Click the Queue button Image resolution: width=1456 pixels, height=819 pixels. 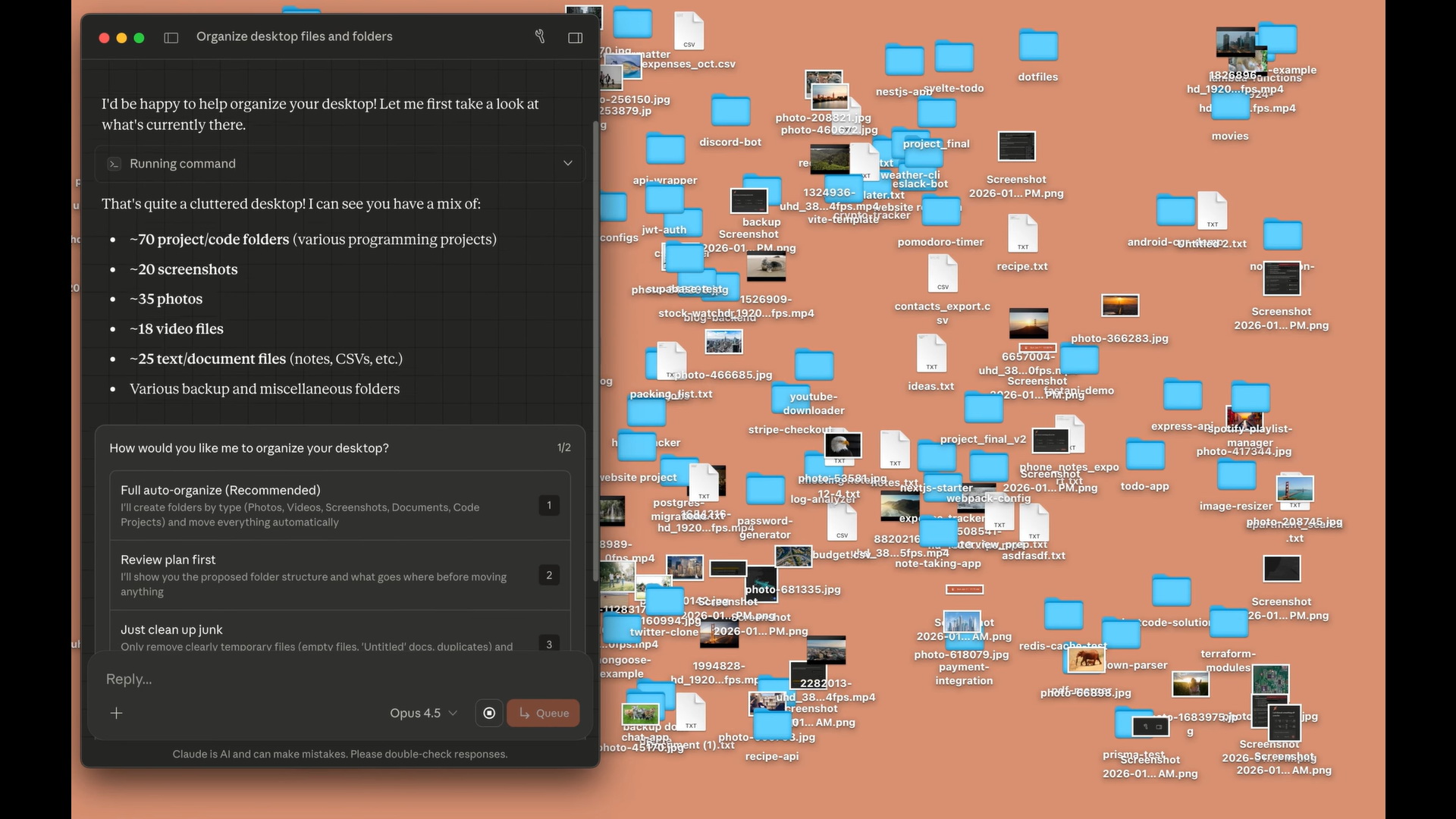(543, 713)
